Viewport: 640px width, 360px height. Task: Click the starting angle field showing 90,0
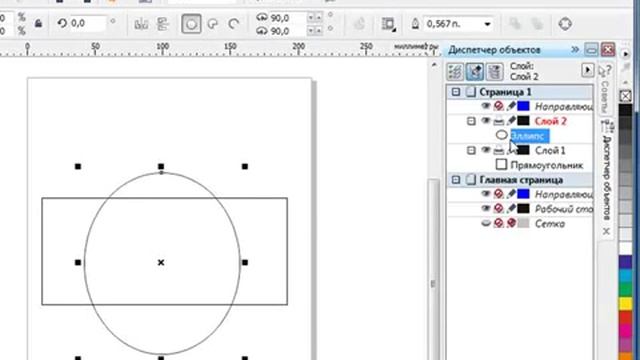click(288, 18)
